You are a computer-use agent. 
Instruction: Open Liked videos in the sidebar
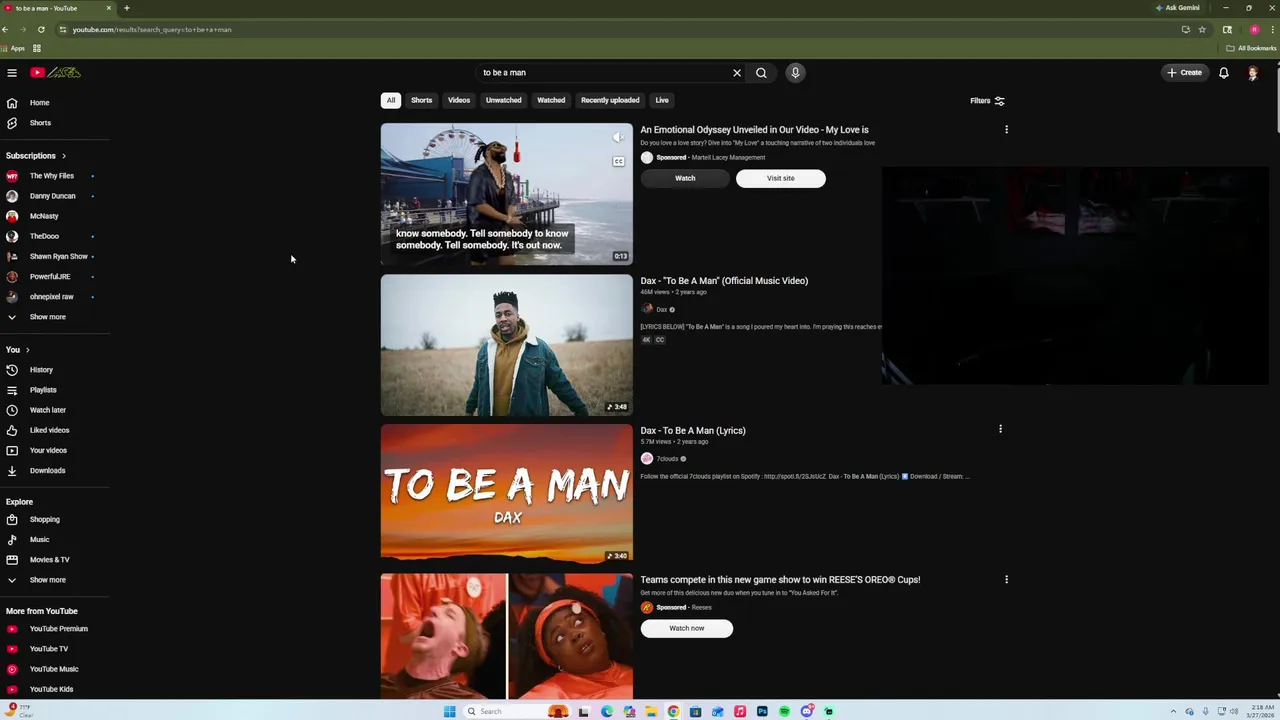(49, 430)
